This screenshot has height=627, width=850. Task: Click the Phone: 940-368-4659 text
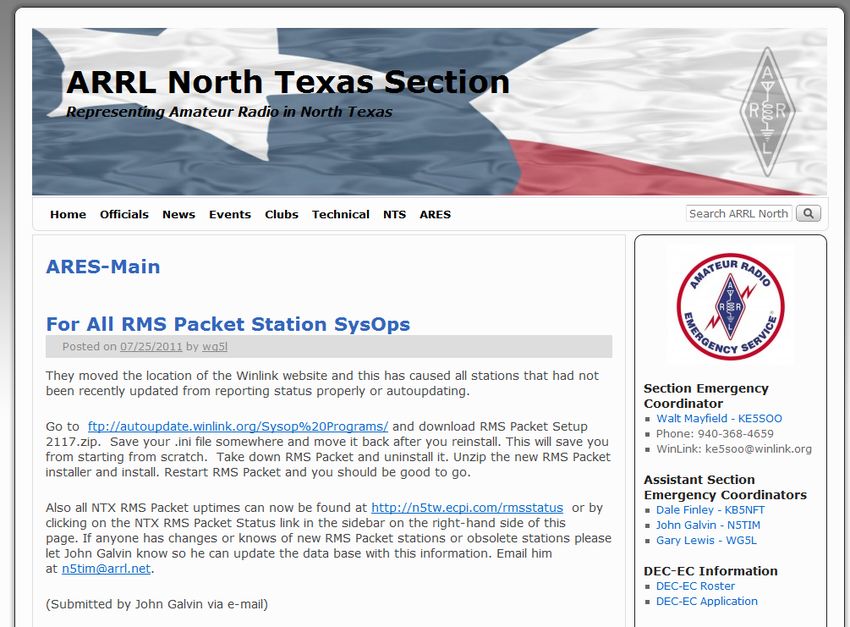pos(714,434)
